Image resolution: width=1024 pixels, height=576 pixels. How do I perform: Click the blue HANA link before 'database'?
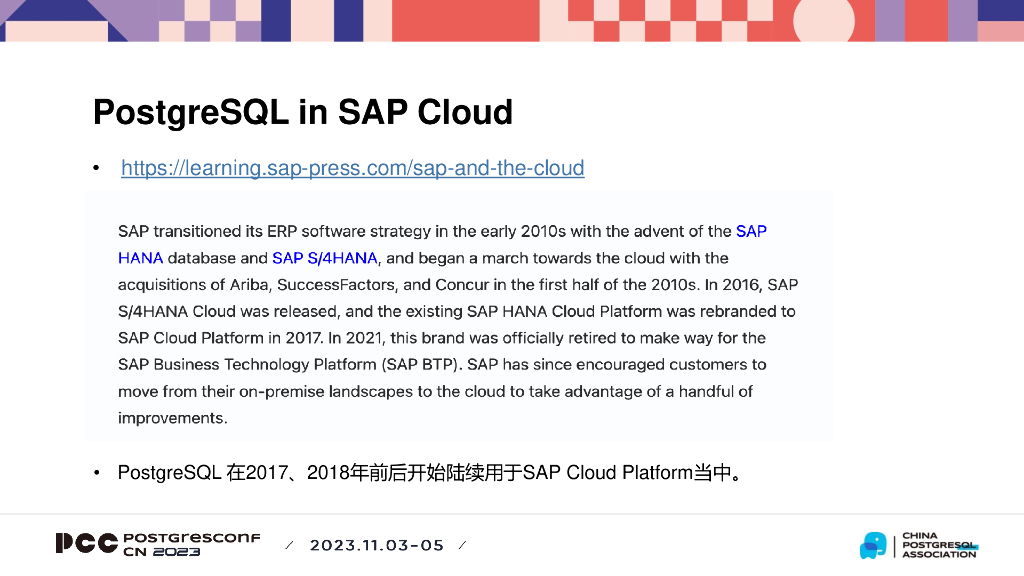[x=140, y=258]
